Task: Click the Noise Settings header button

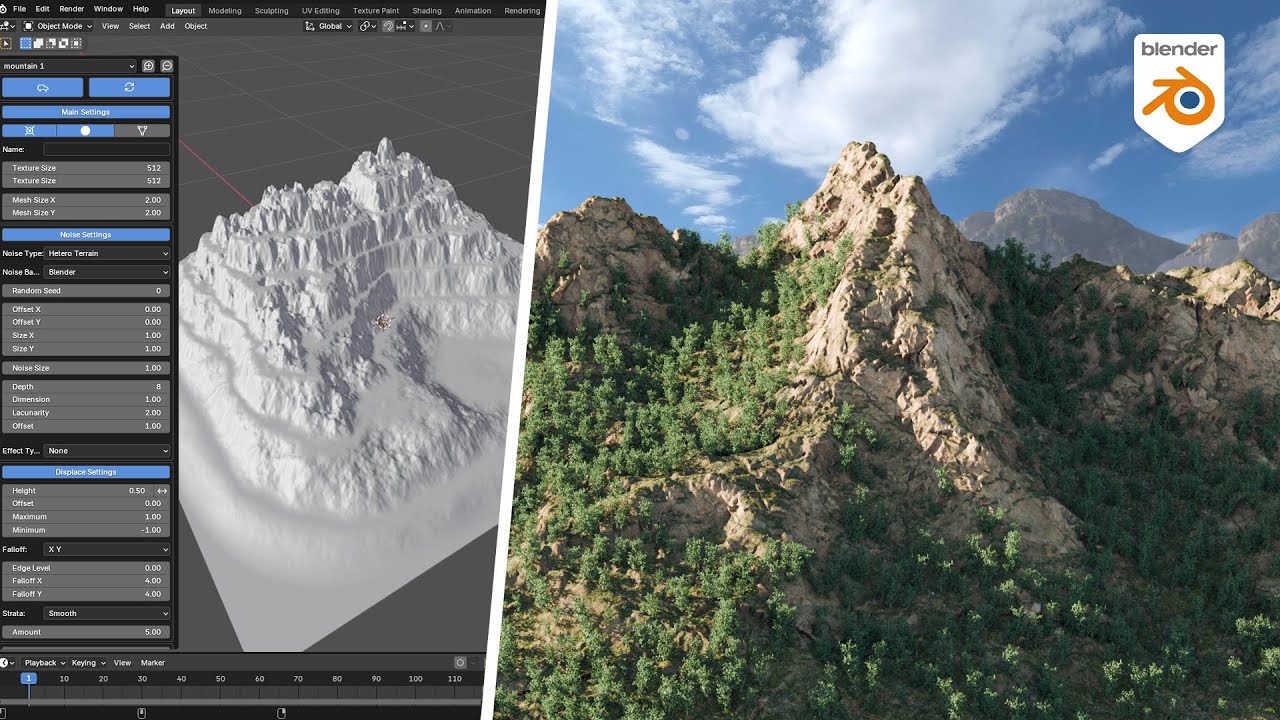Action: tap(86, 234)
